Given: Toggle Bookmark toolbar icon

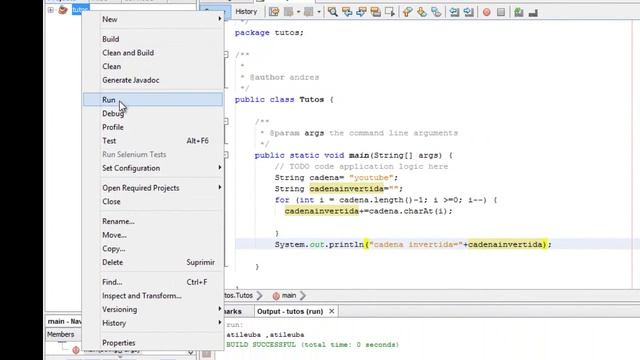Looking at the screenshot, I should [436, 12].
